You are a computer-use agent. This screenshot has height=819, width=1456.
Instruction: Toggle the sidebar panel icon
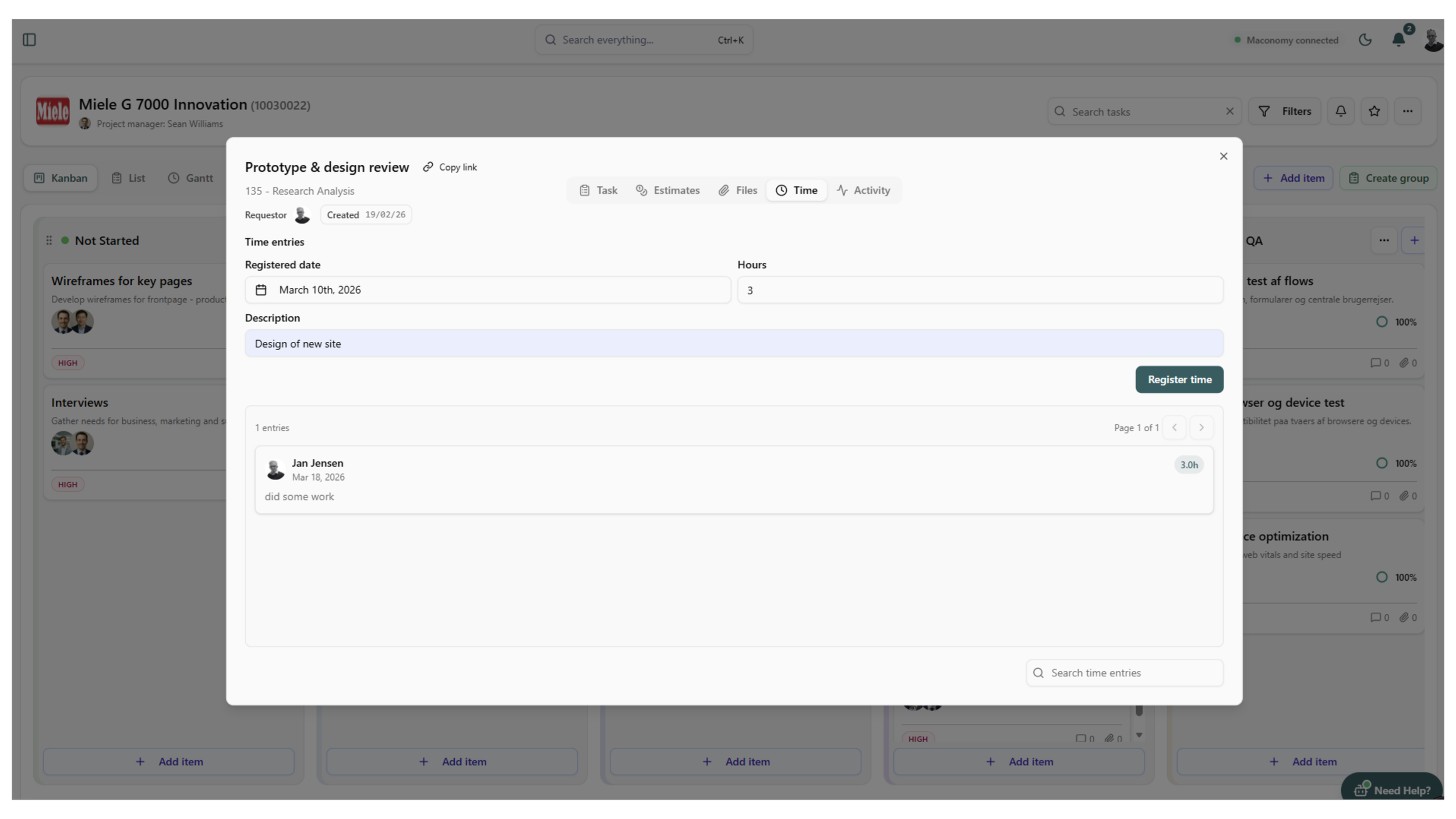click(x=29, y=40)
